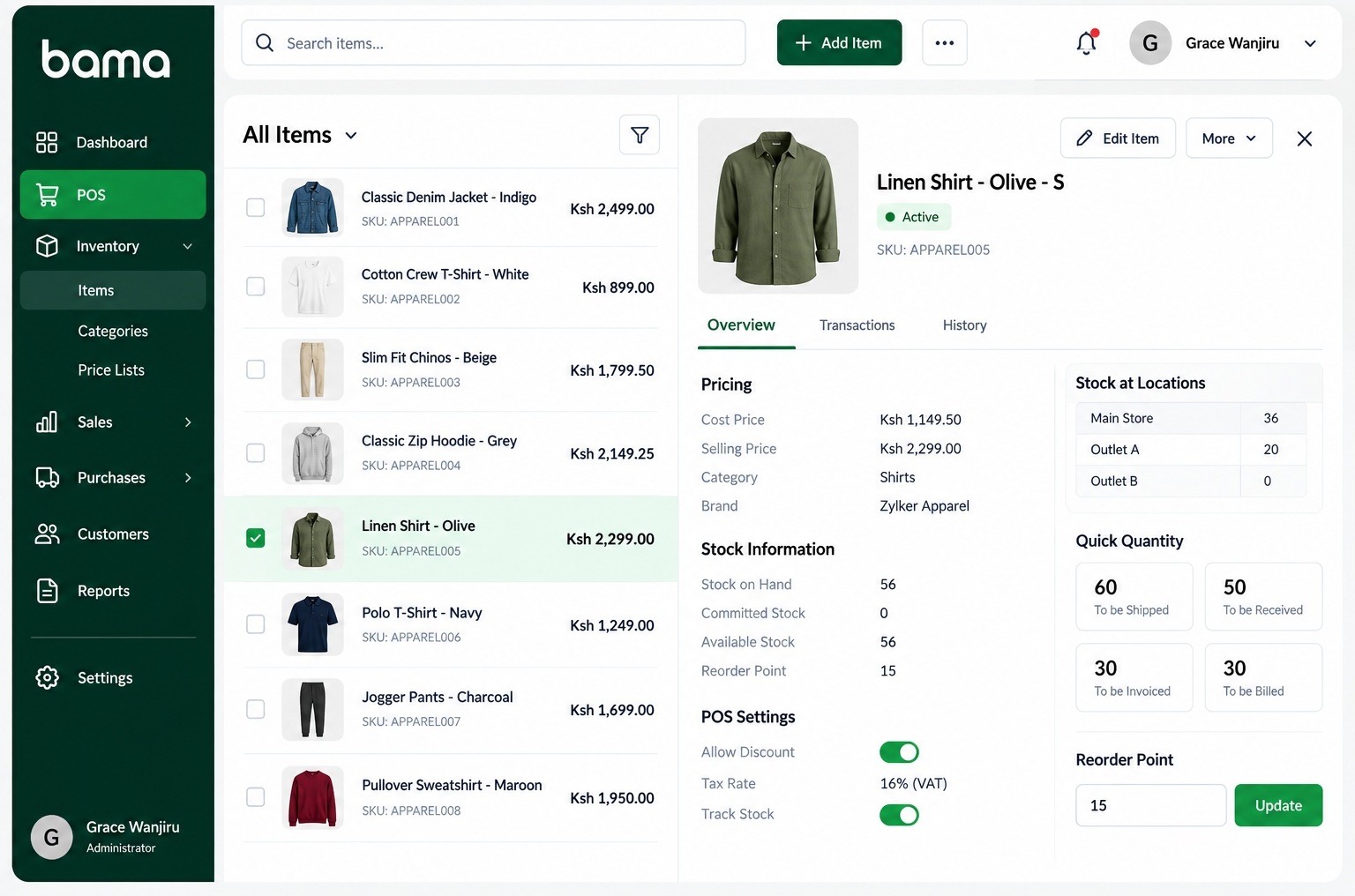The image size is (1355, 896).
Task: Open the three-dot options menu
Action: (x=945, y=42)
